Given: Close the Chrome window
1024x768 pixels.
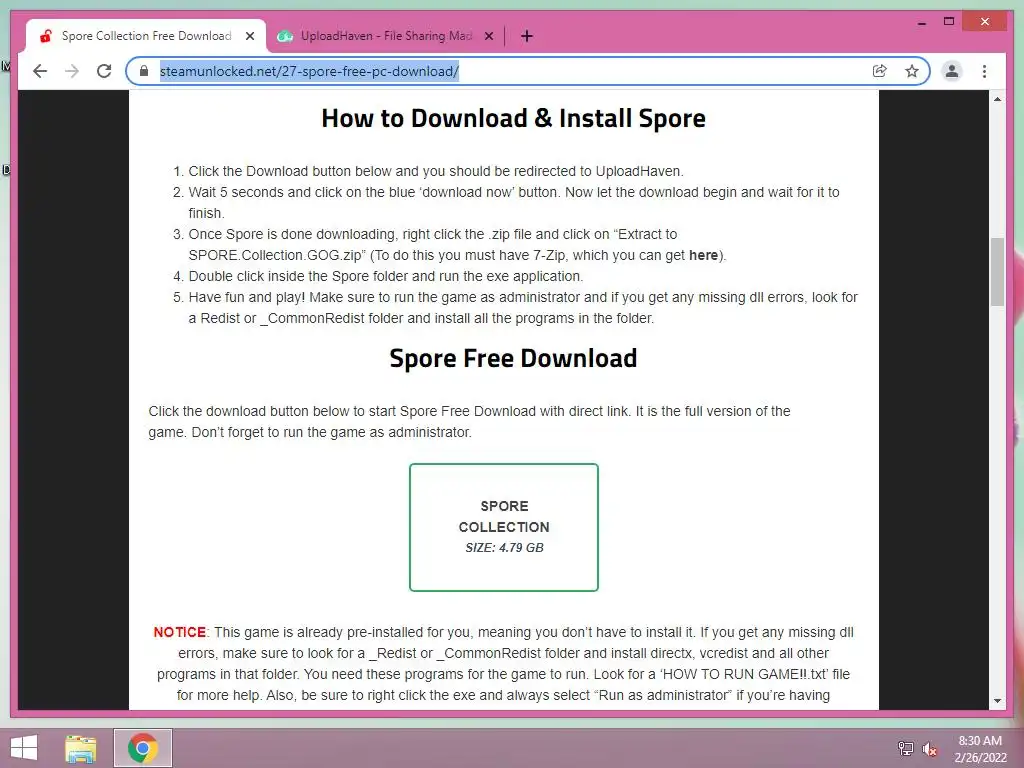Looking at the screenshot, I should [x=985, y=22].
